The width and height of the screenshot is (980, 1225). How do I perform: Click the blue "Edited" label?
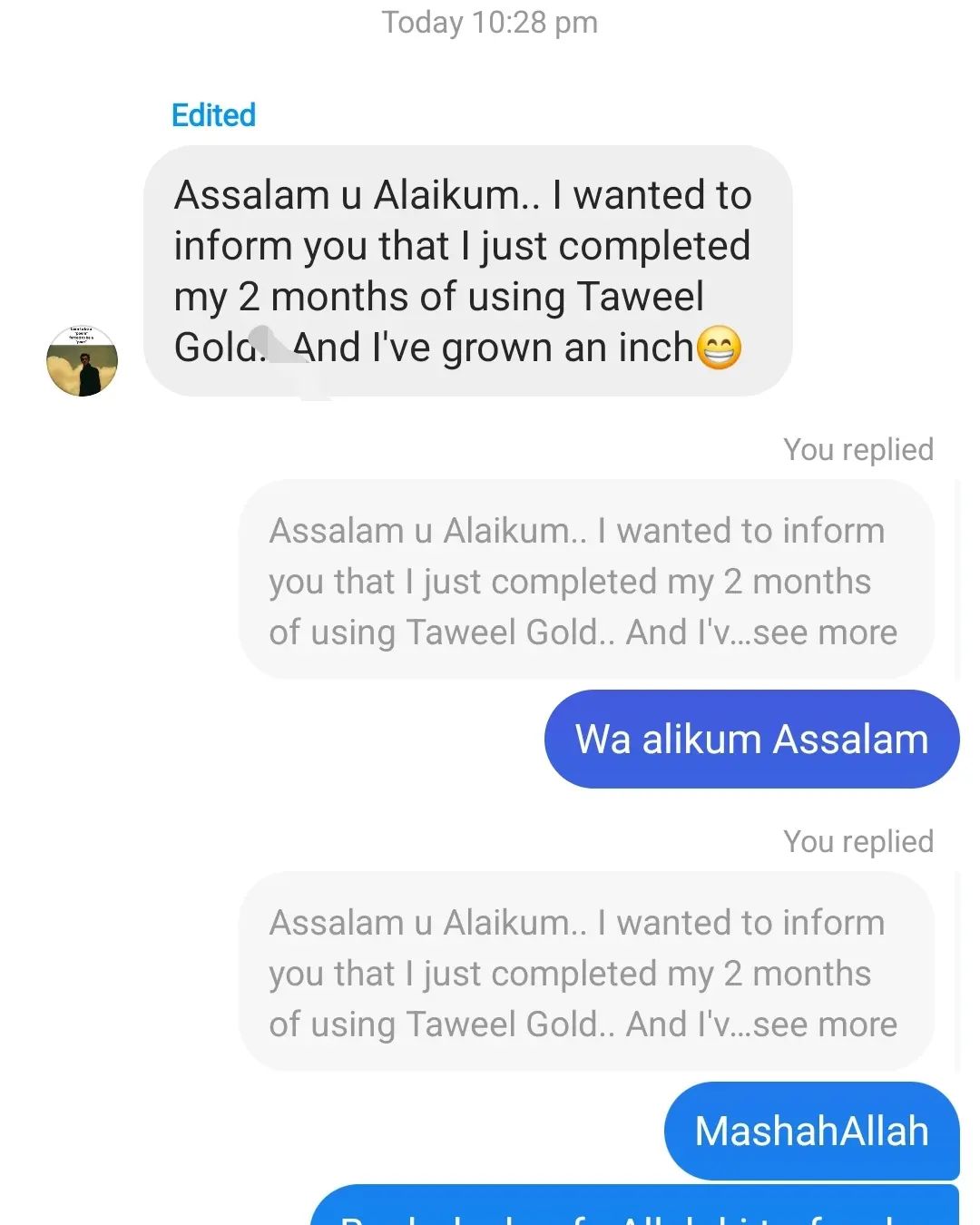pos(213,115)
